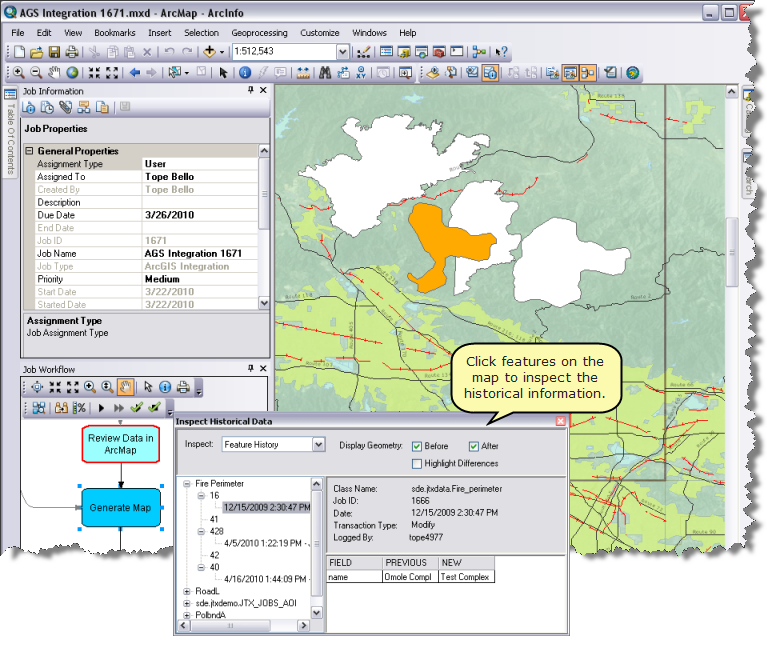
Task: Open the Geoprocessing menu
Action: tap(259, 33)
